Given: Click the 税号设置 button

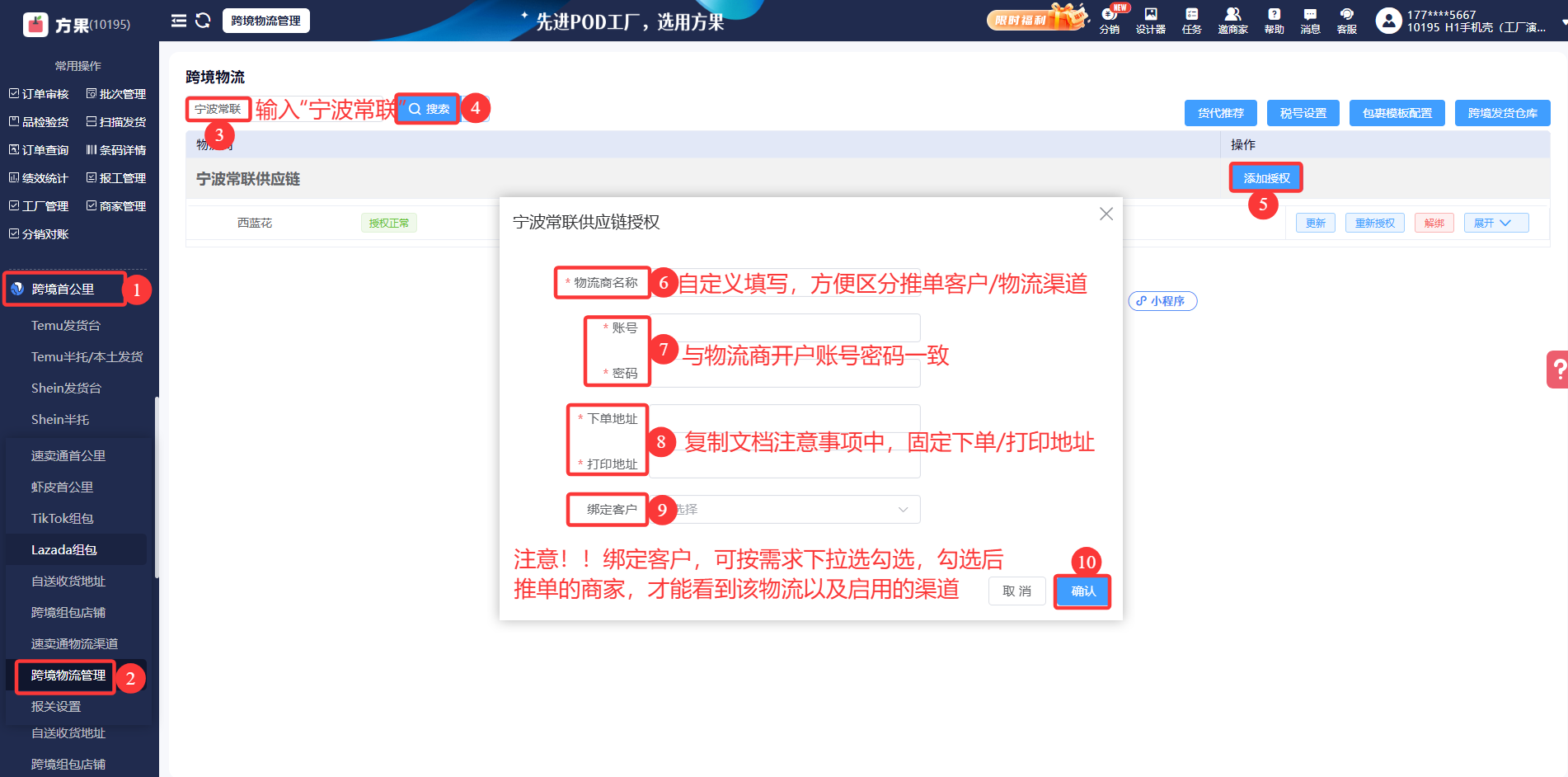Looking at the screenshot, I should (1303, 113).
